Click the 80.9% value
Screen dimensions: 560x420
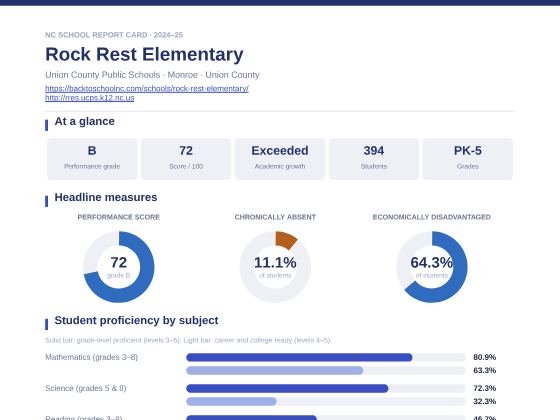click(x=485, y=357)
